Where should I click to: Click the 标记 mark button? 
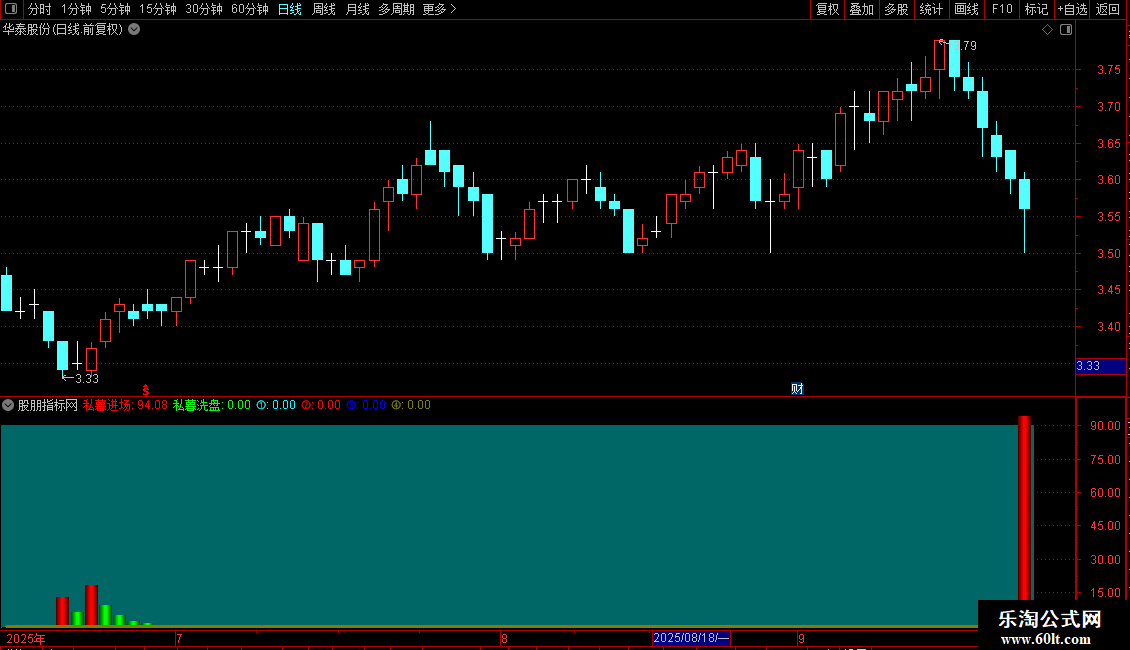[1036, 9]
